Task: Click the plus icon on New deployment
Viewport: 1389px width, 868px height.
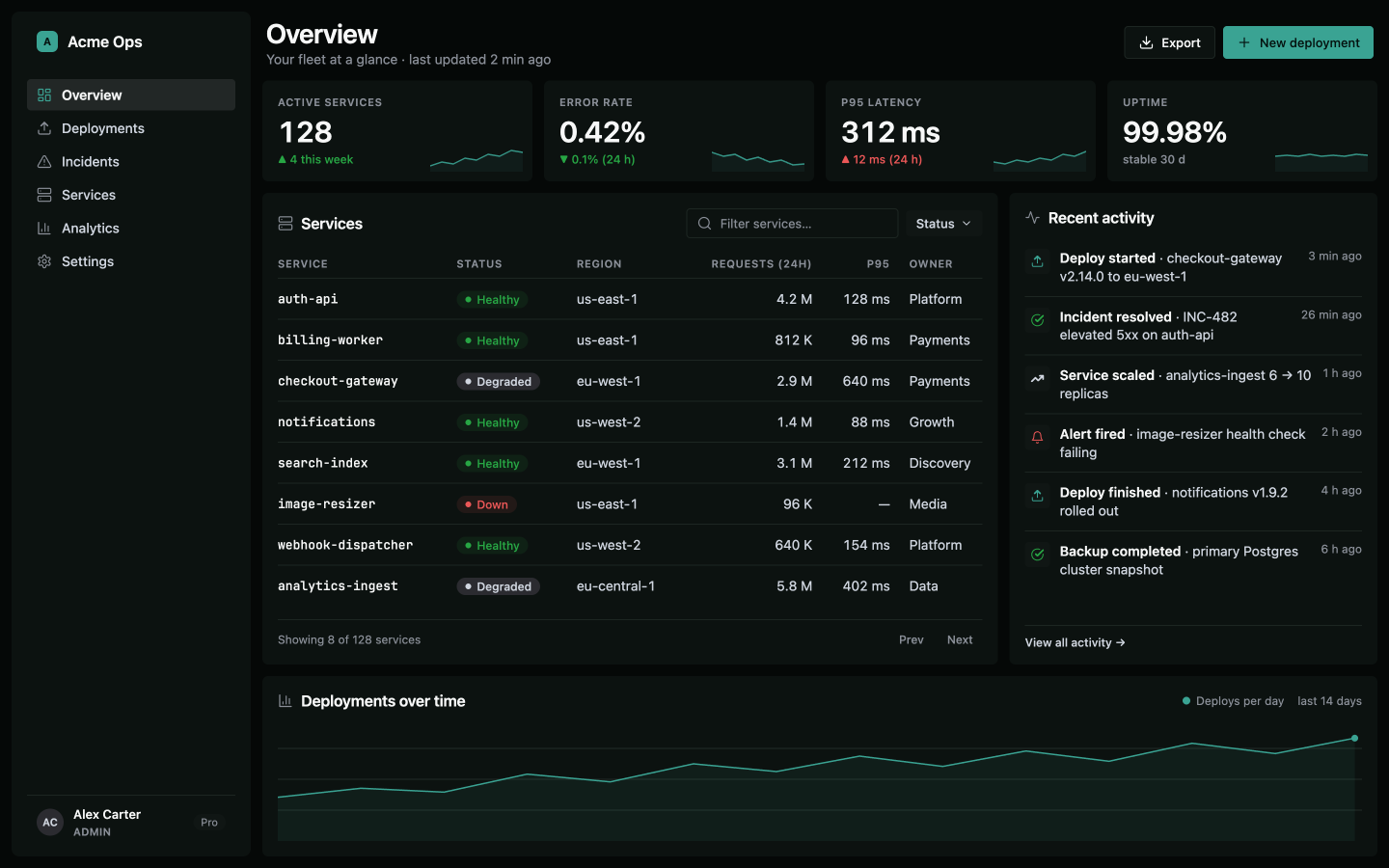Action: point(1244,42)
